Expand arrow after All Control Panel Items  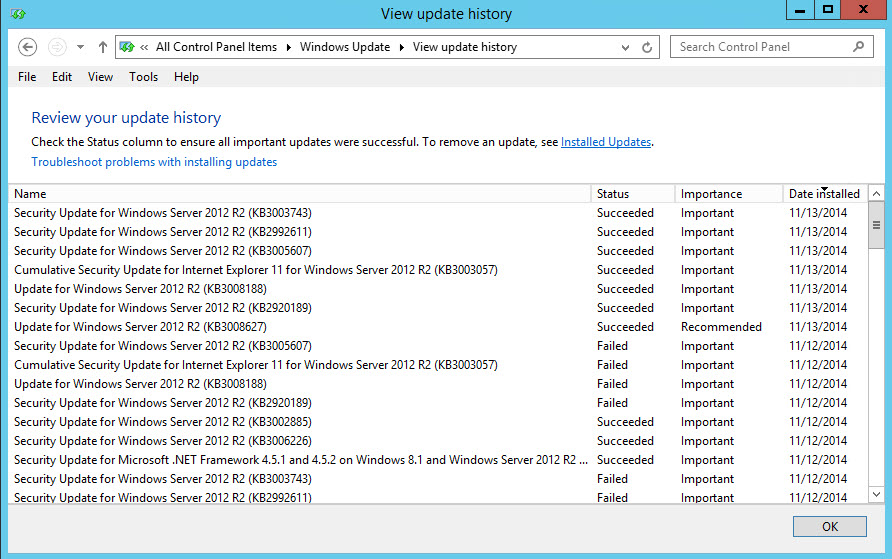click(288, 47)
